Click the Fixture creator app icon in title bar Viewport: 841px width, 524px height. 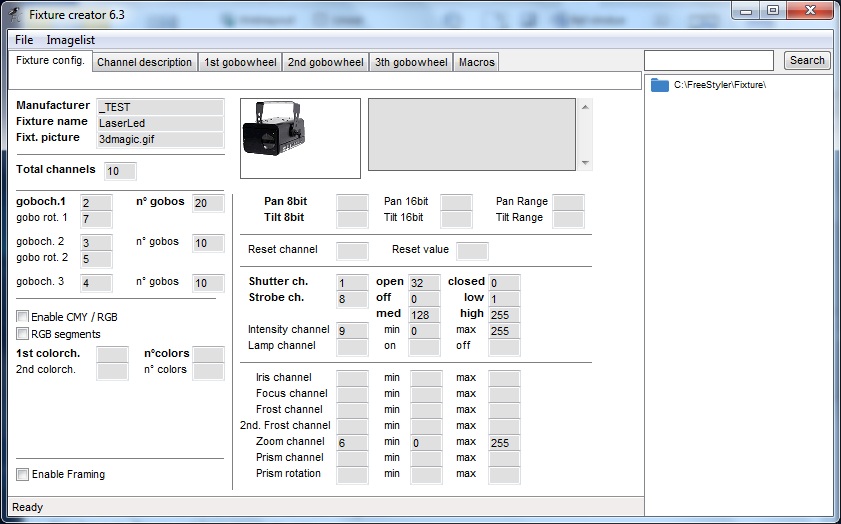(15, 15)
